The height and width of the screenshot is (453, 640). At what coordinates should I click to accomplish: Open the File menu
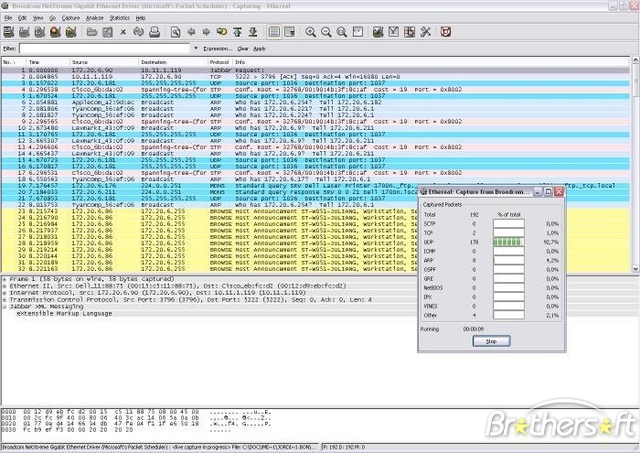[8, 18]
